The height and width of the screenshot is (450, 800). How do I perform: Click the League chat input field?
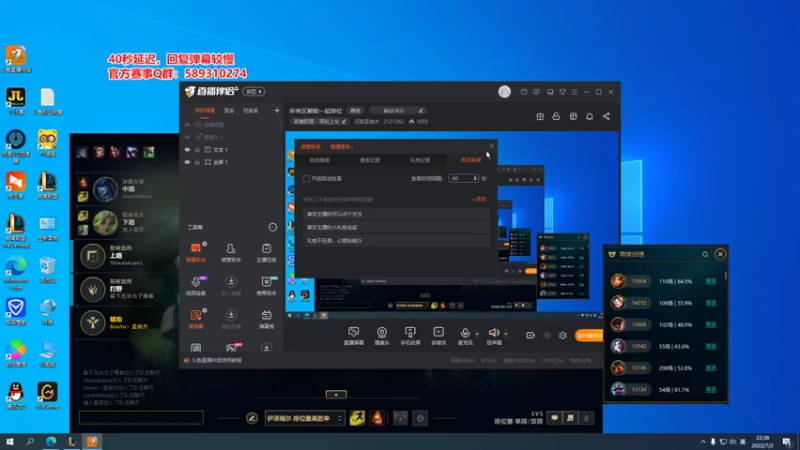tap(141, 418)
